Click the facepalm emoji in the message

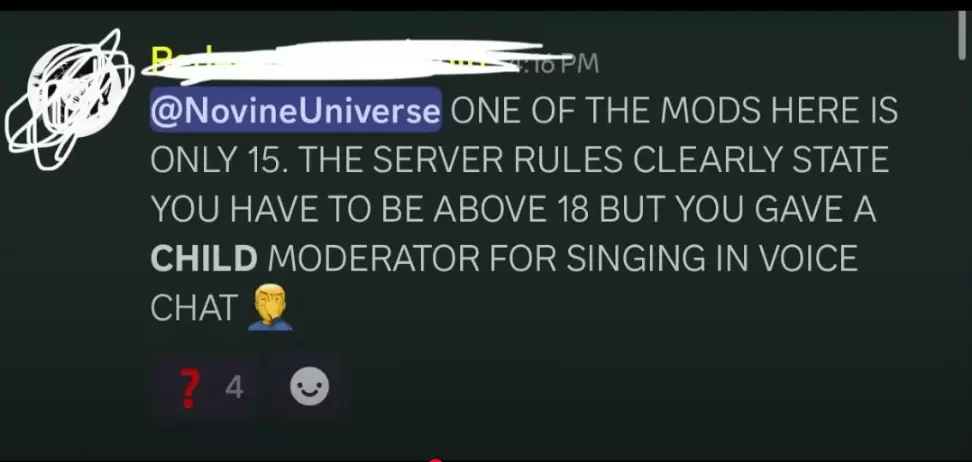[x=270, y=311]
